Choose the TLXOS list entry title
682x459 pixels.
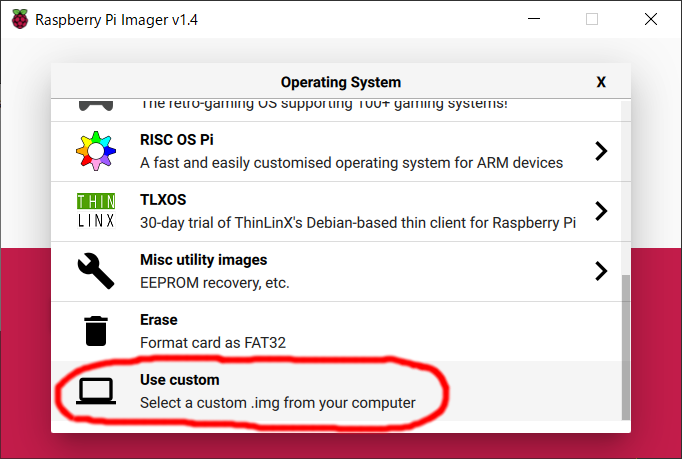[163, 200]
